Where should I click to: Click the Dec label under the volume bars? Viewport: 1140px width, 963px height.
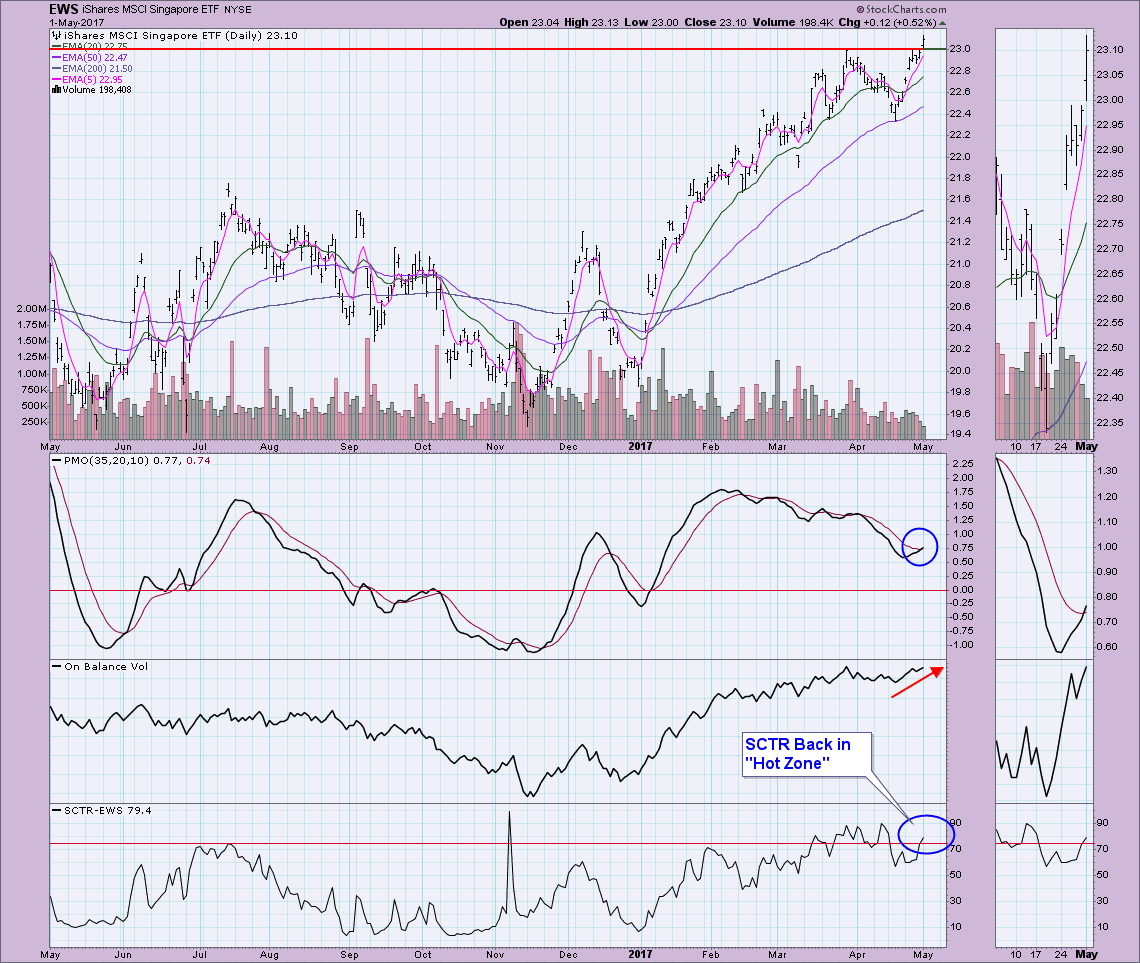coord(569,446)
